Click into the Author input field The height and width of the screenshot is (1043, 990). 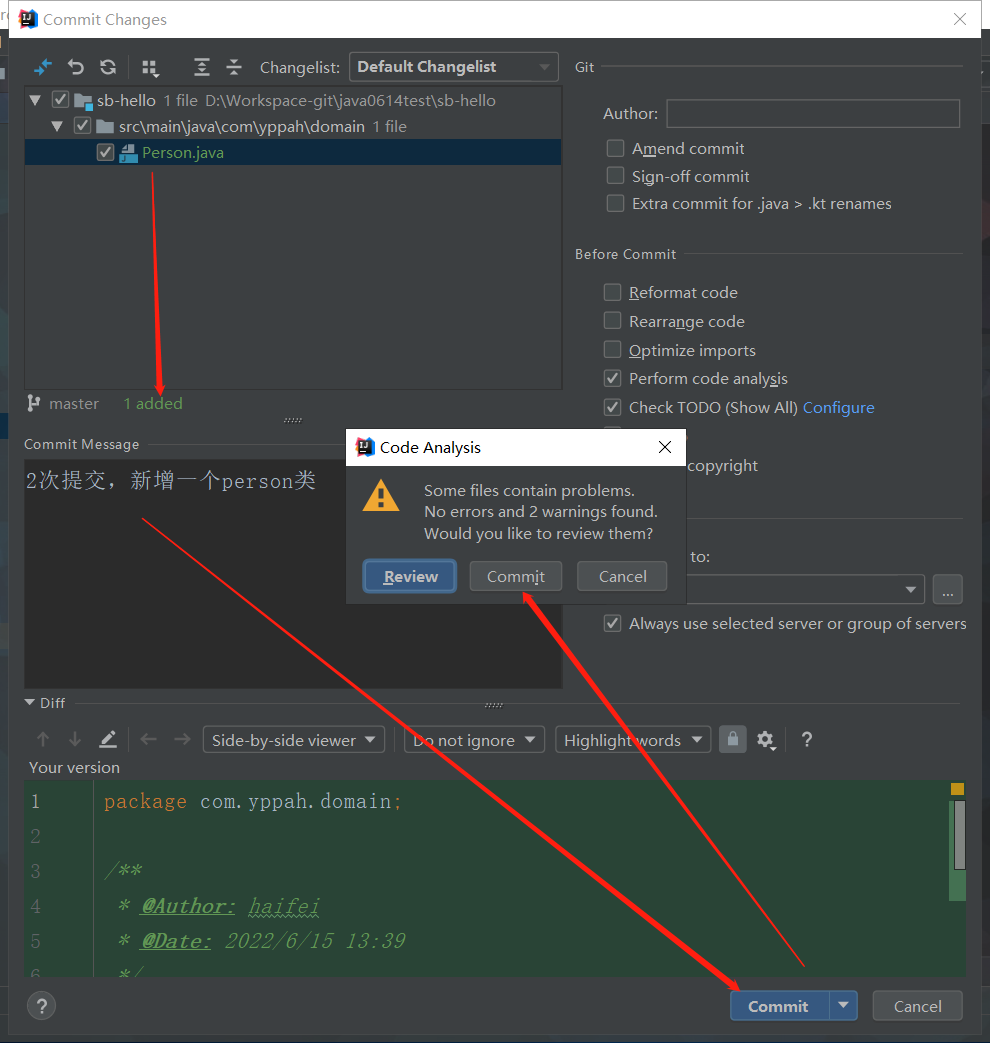click(812, 114)
